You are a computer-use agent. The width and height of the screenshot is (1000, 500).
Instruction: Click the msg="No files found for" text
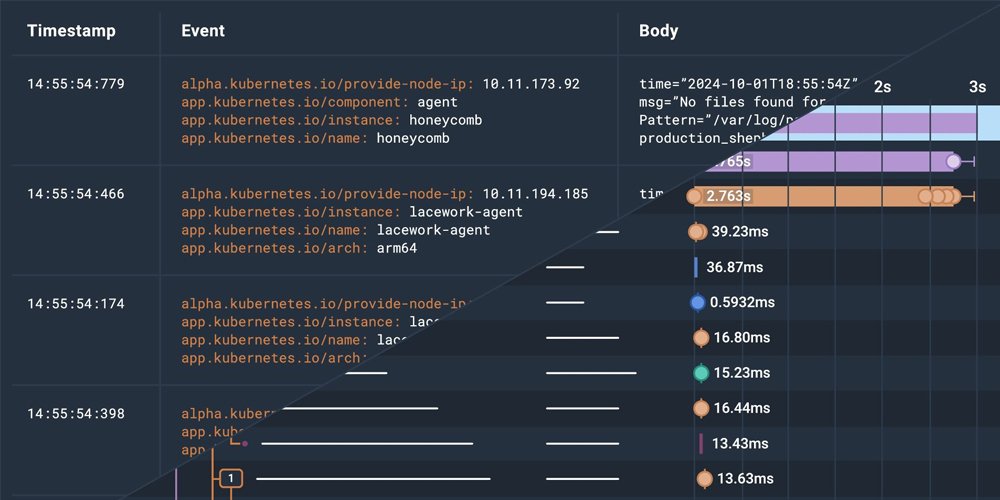coord(733,102)
